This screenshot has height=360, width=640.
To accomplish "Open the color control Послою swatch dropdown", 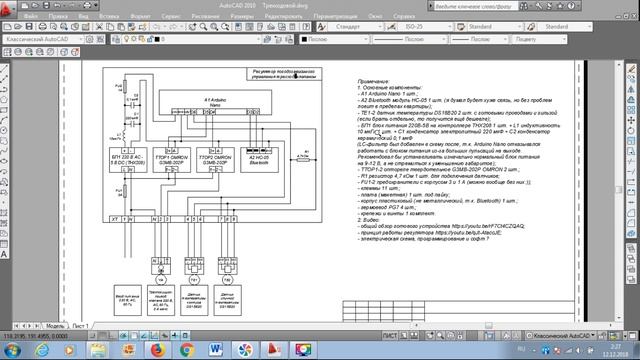I will pyautogui.click(x=365, y=39).
